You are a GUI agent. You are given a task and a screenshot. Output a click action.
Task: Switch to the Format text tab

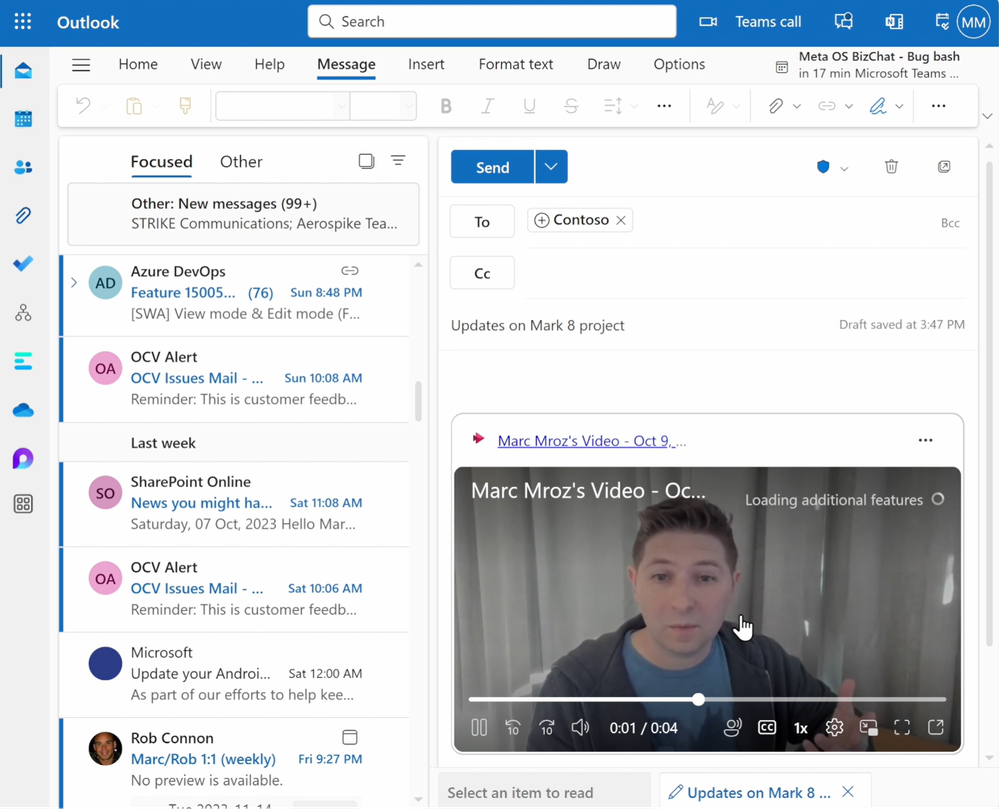pos(515,64)
